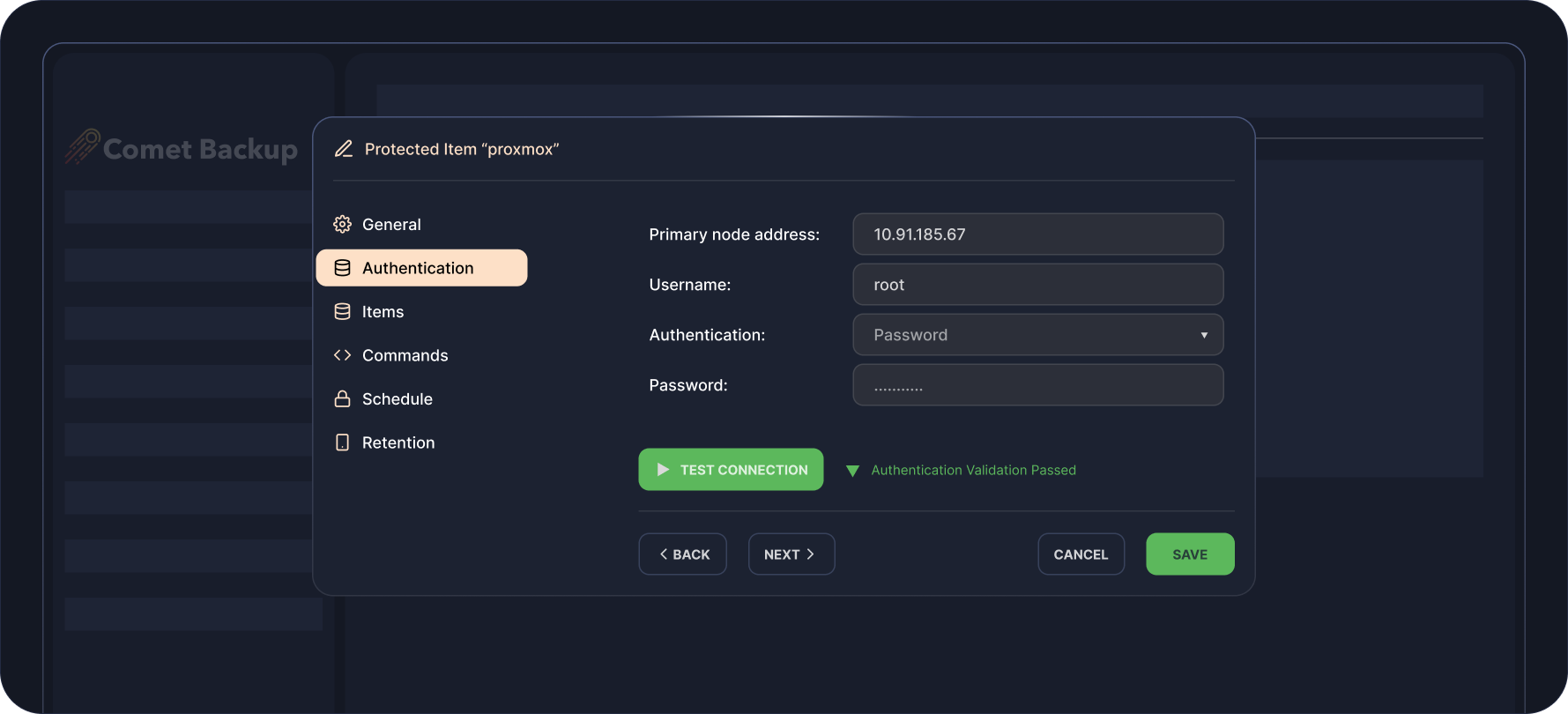Save the protected item settings
This screenshot has height=714, width=1568.
[1189, 554]
